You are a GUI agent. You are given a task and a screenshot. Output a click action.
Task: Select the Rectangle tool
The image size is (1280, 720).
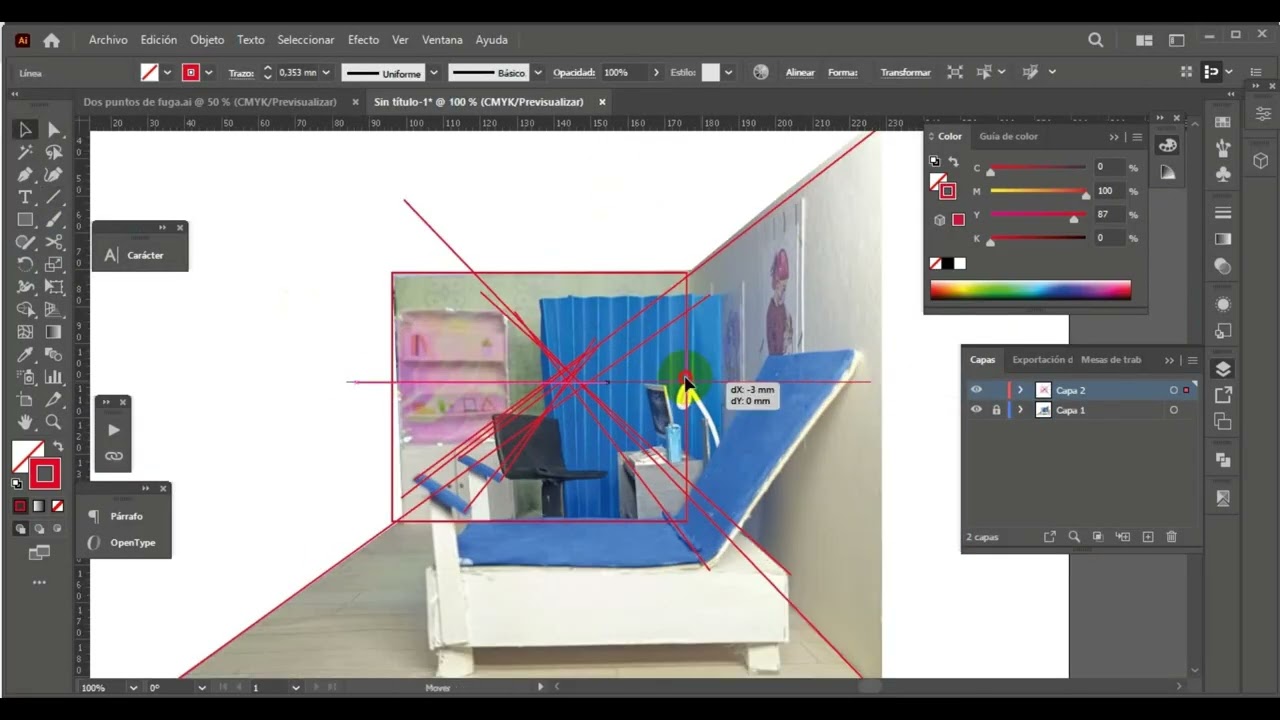coord(25,219)
